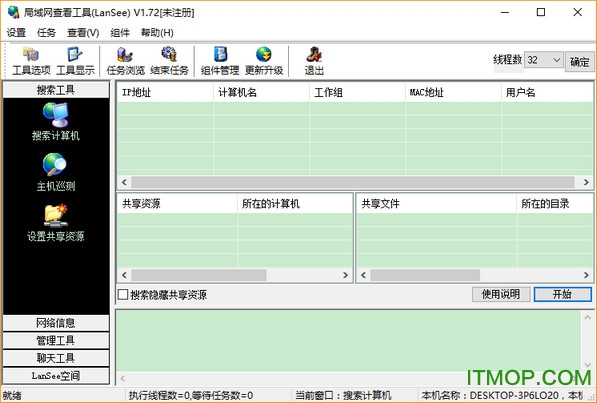Viewport: 597px width, 403px height.
Task: Open the 组件 menu
Action: point(120,33)
